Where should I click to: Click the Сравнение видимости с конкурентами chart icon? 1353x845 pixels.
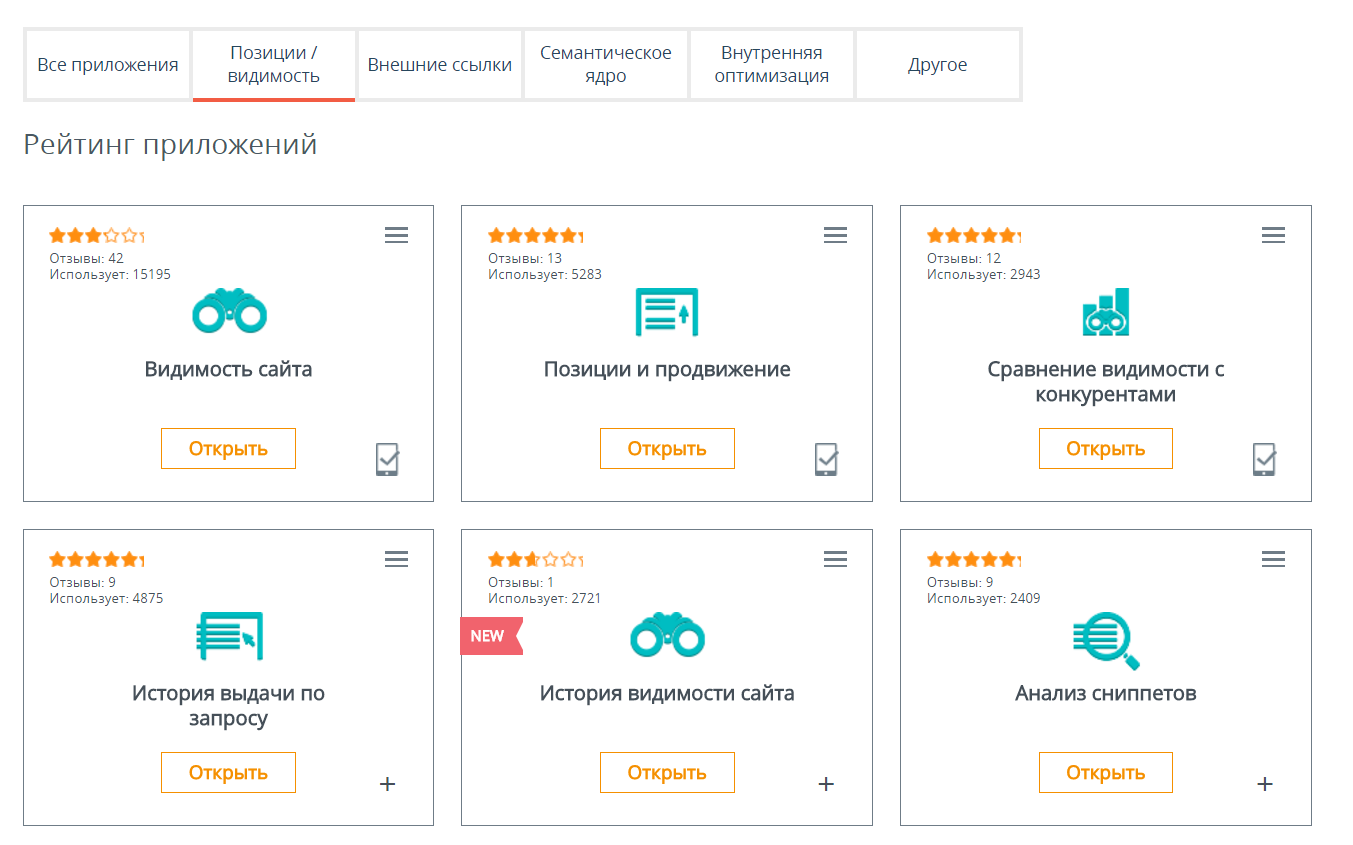(x=1106, y=312)
